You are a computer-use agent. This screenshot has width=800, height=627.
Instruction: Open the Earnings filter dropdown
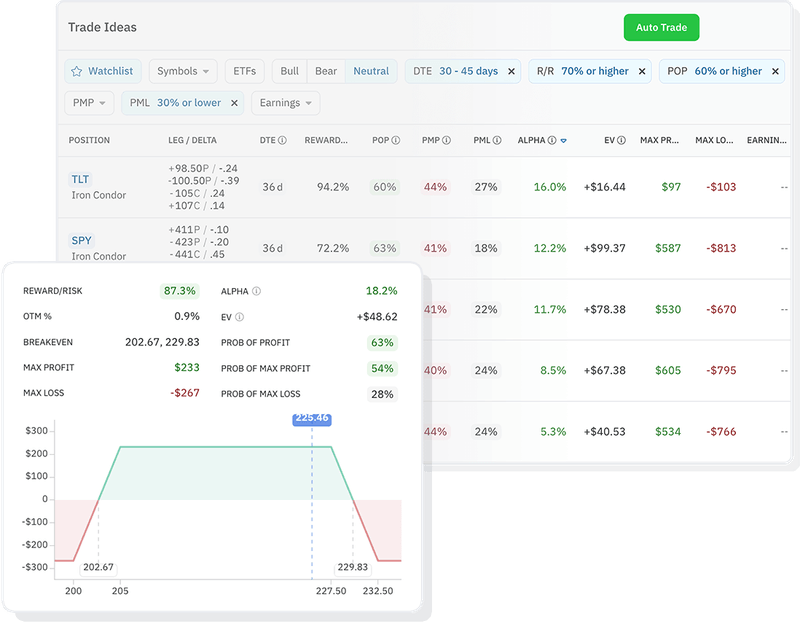pos(287,103)
